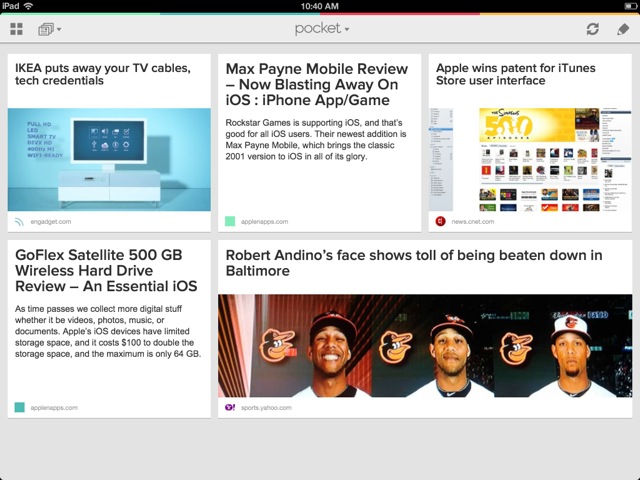
Task: Tap the Wi-Fi status icon
Action: [28, 6]
